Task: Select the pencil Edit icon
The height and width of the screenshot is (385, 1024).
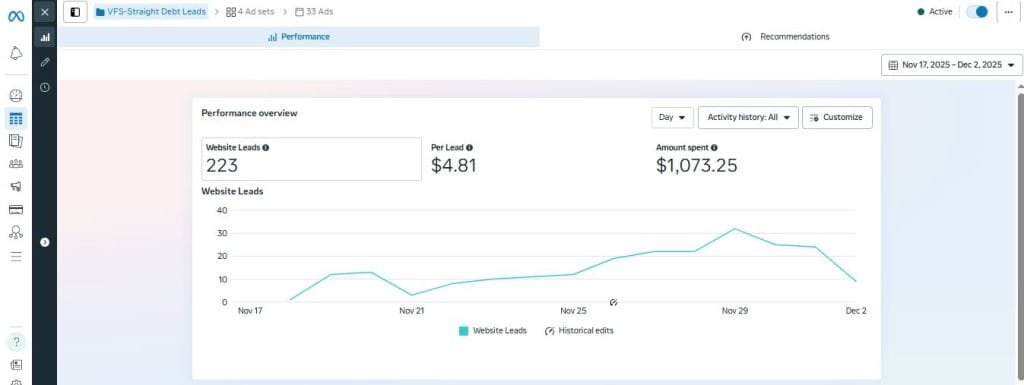Action: pos(44,62)
